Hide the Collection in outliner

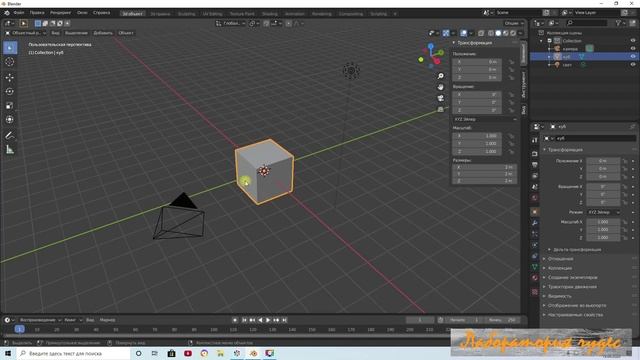click(x=633, y=40)
